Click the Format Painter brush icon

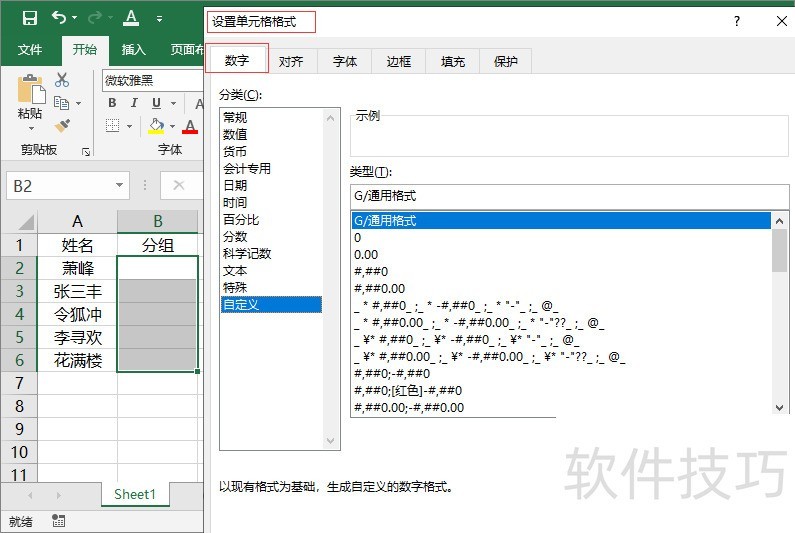point(62,126)
